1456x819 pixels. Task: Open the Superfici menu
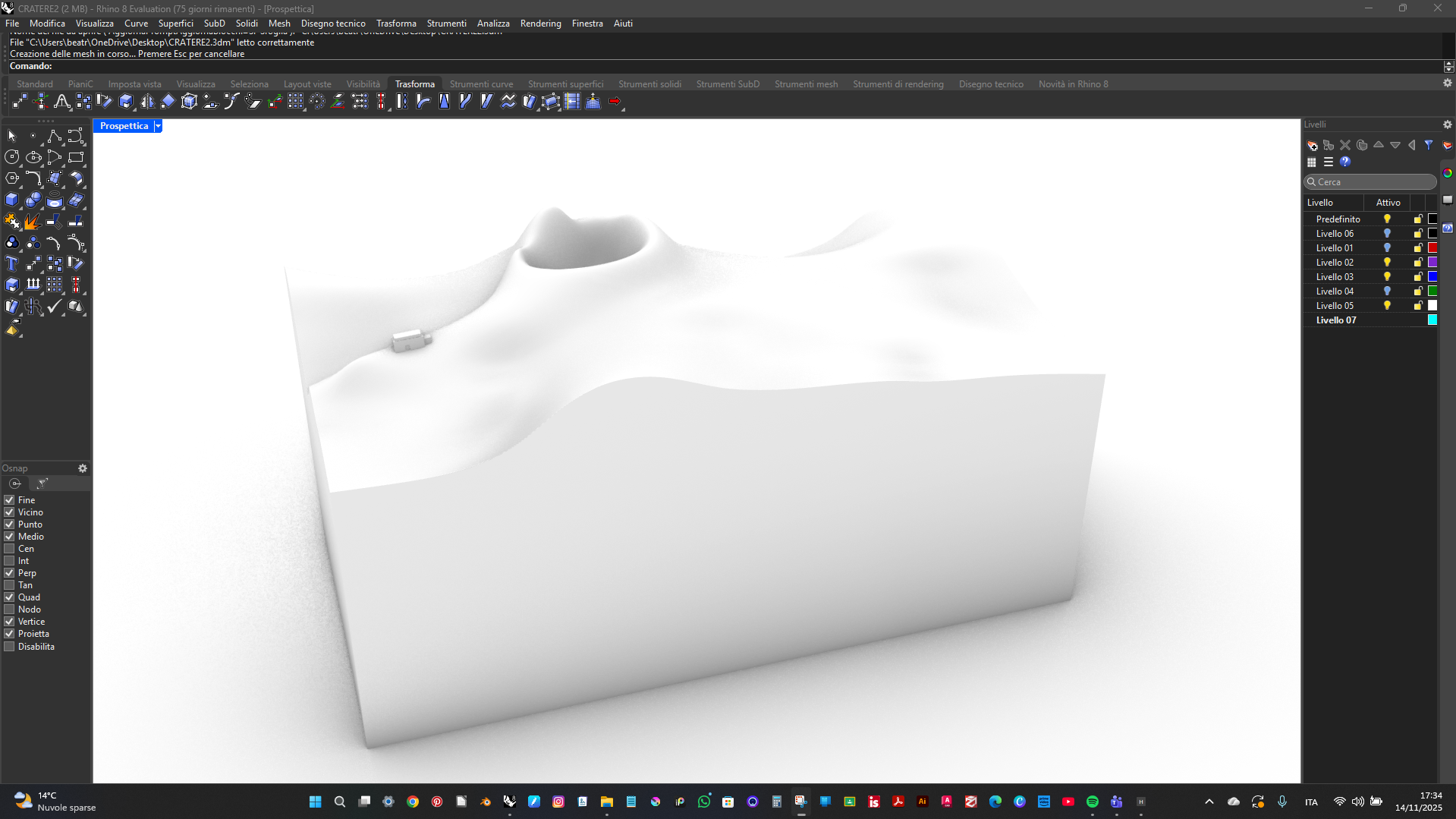(175, 24)
